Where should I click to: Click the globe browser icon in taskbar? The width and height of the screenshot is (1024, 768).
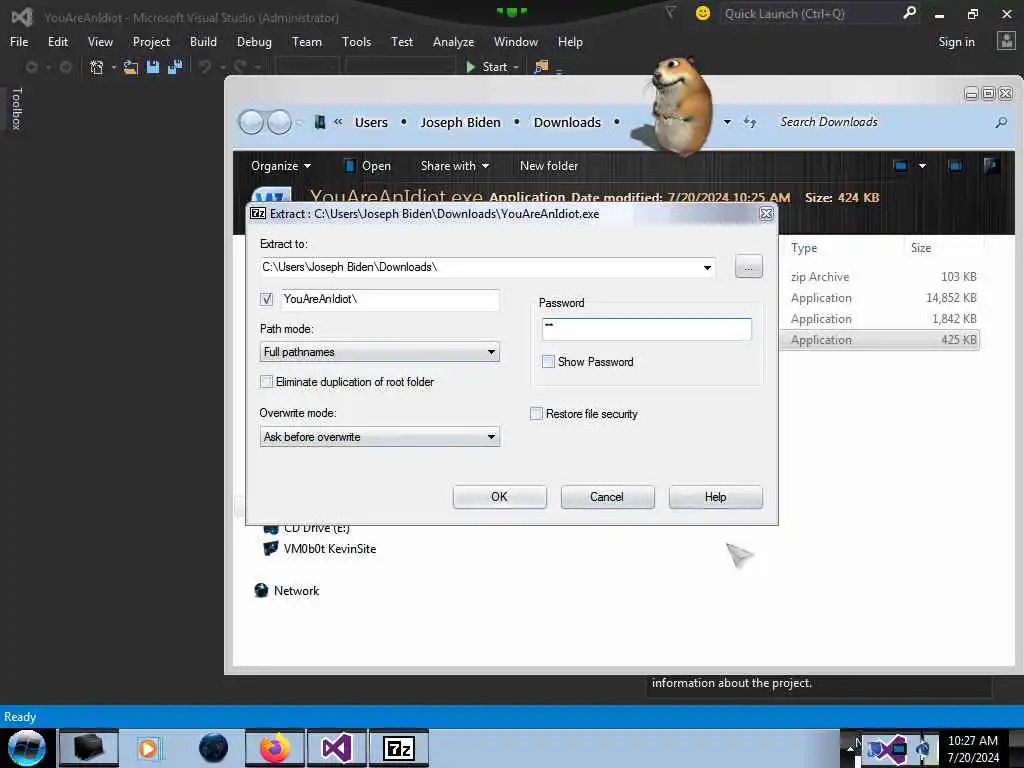point(214,748)
